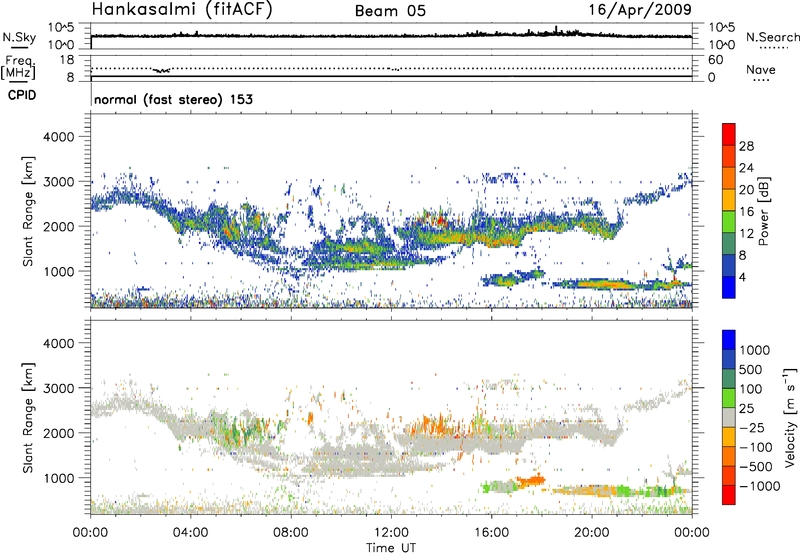Click the yellow −25 to −100 Velocity segment

tap(729, 437)
